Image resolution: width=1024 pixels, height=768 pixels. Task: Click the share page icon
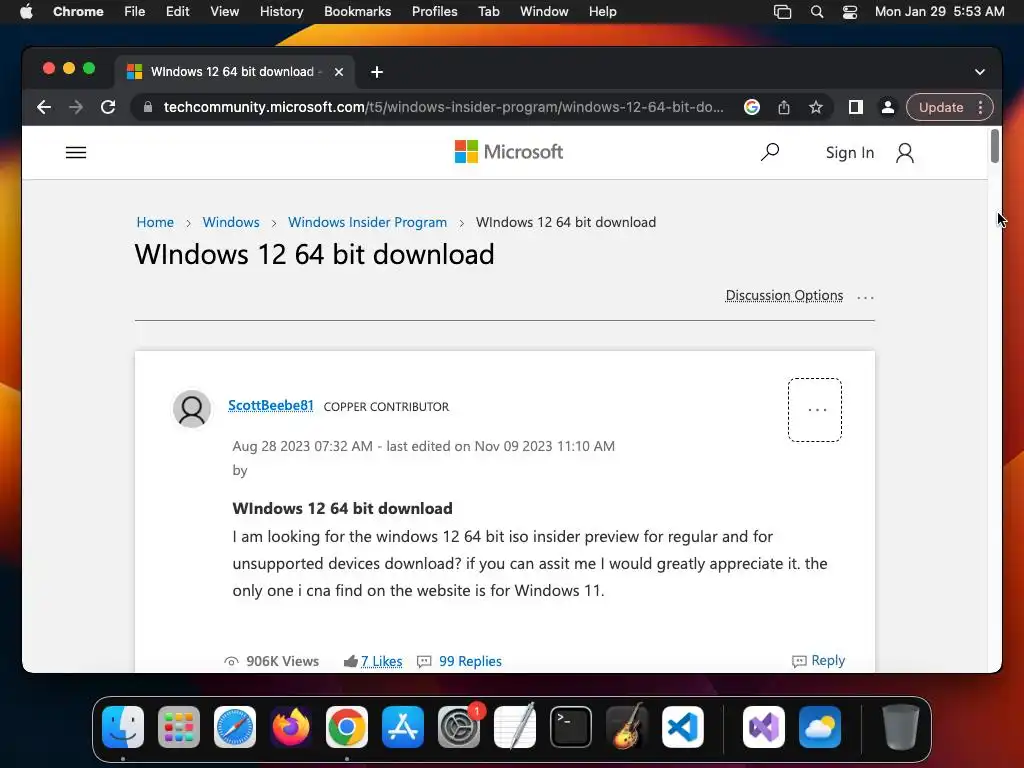[784, 107]
